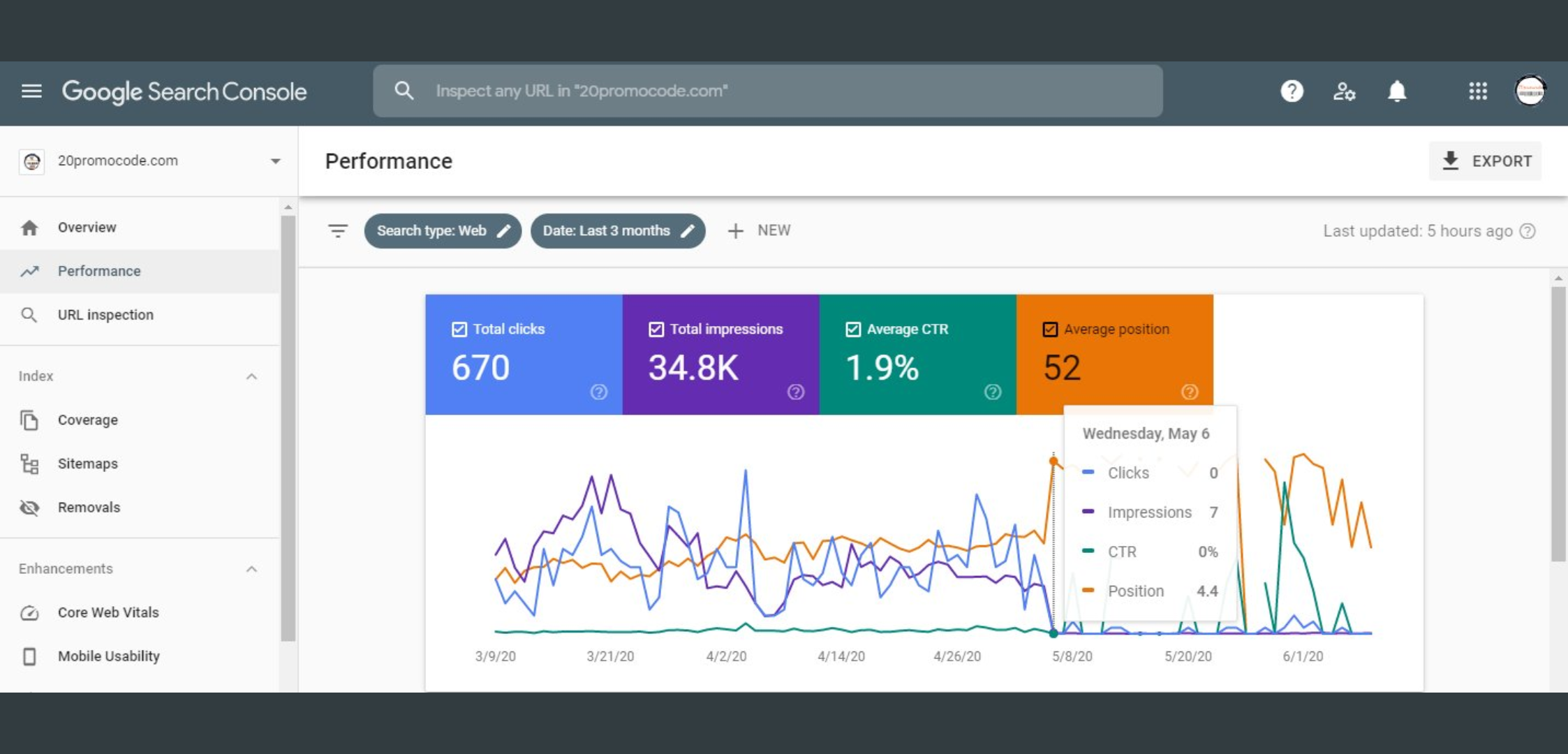The width and height of the screenshot is (1568, 754).
Task: Open Sitemaps in sidebar
Action: [88, 464]
